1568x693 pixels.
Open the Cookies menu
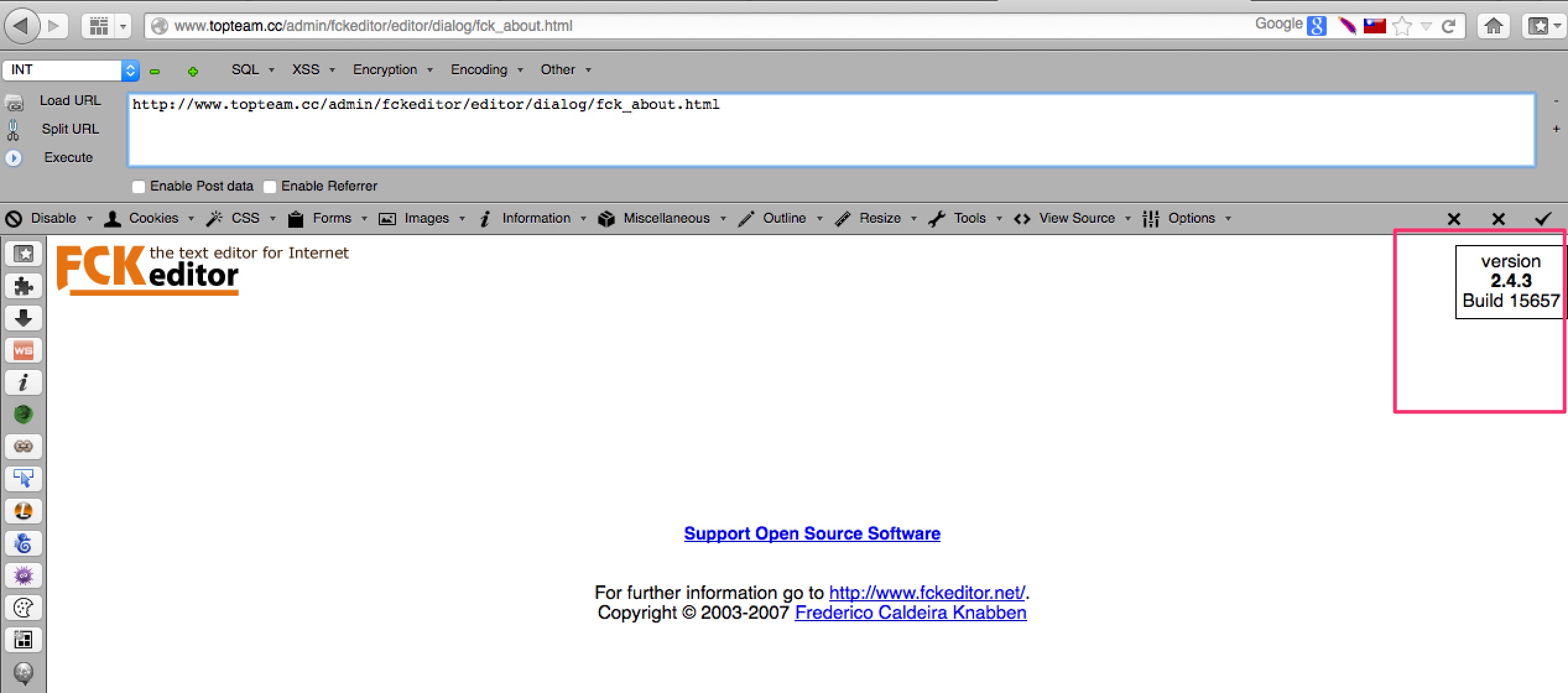pos(149,218)
